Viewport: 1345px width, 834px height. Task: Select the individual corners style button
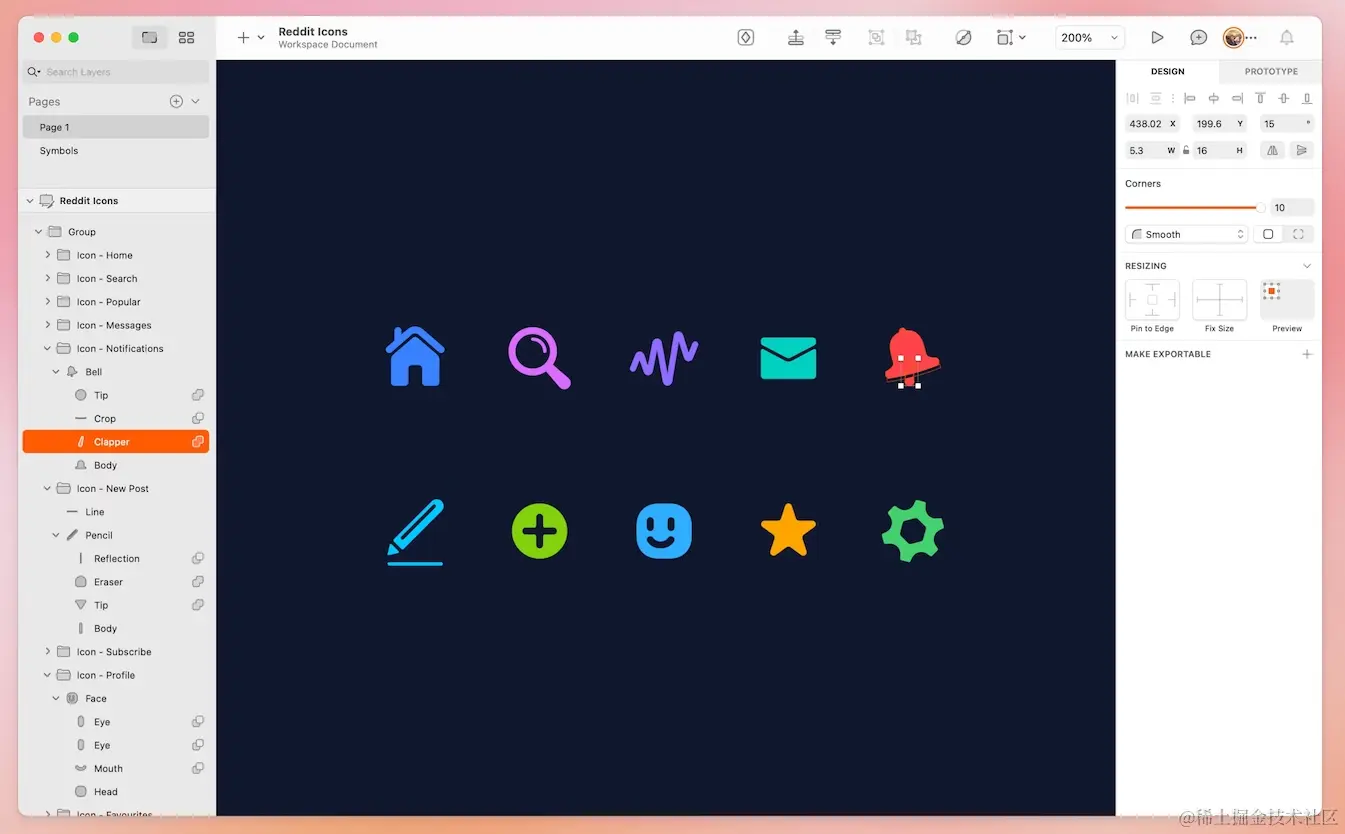click(x=1298, y=234)
